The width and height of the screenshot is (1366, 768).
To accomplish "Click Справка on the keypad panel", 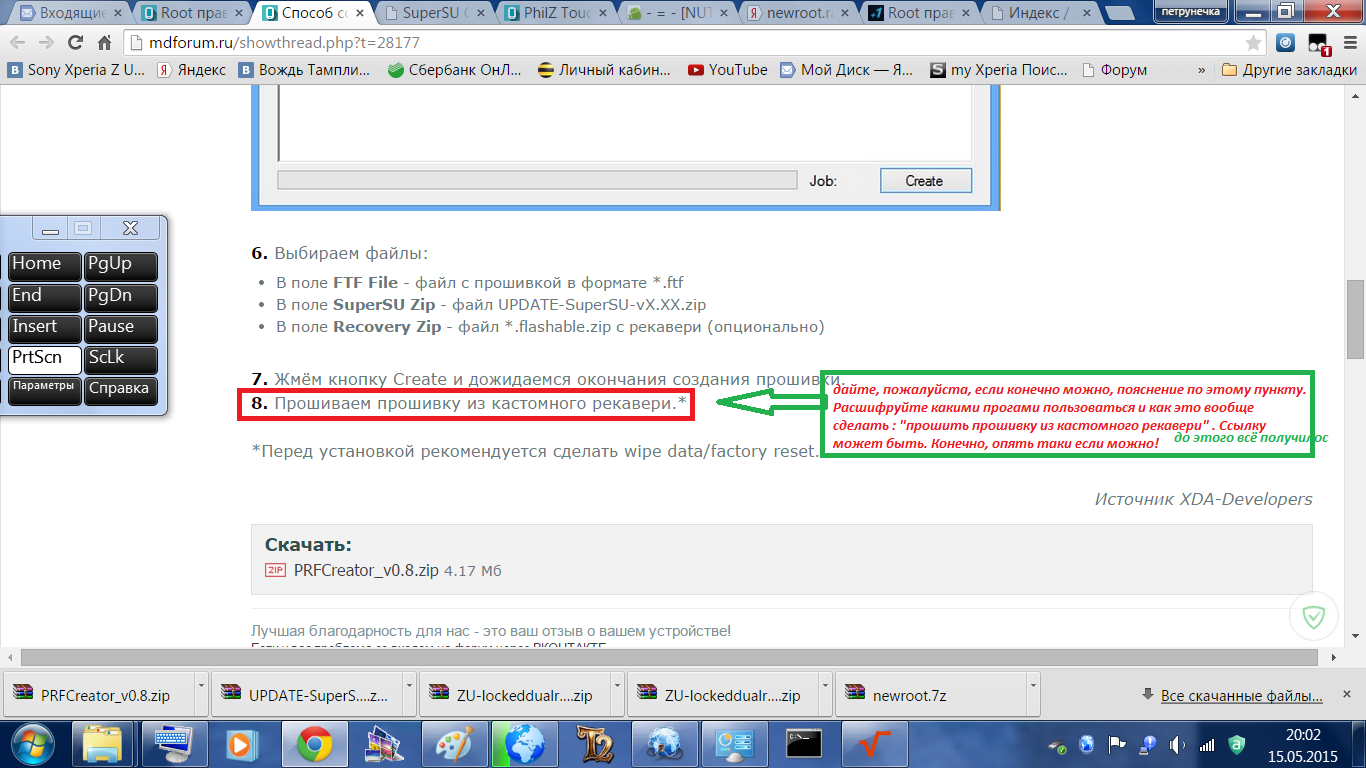I will [120, 390].
